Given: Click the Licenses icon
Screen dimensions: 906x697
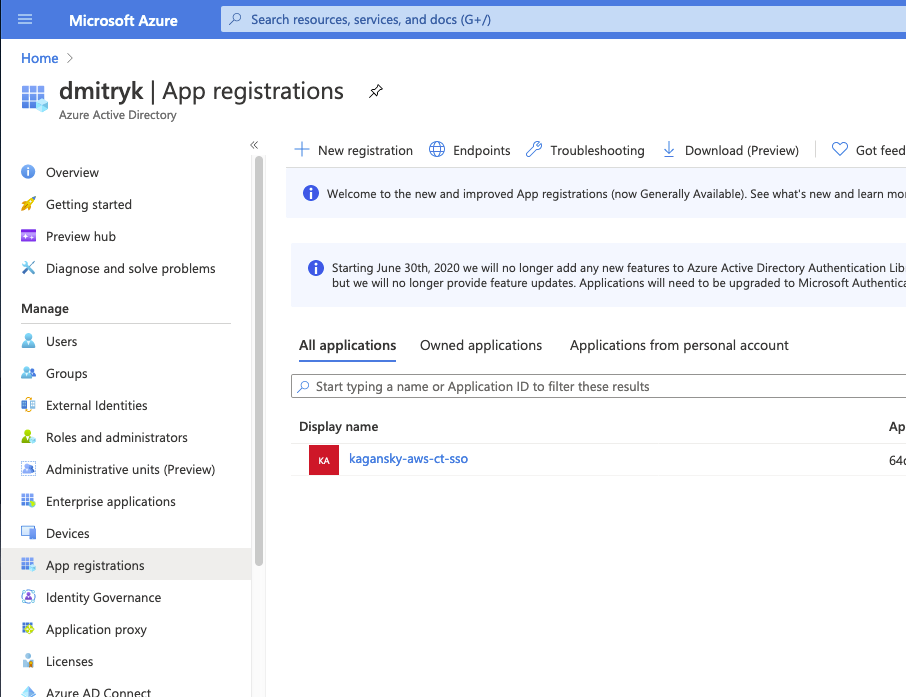Looking at the screenshot, I should [28, 661].
